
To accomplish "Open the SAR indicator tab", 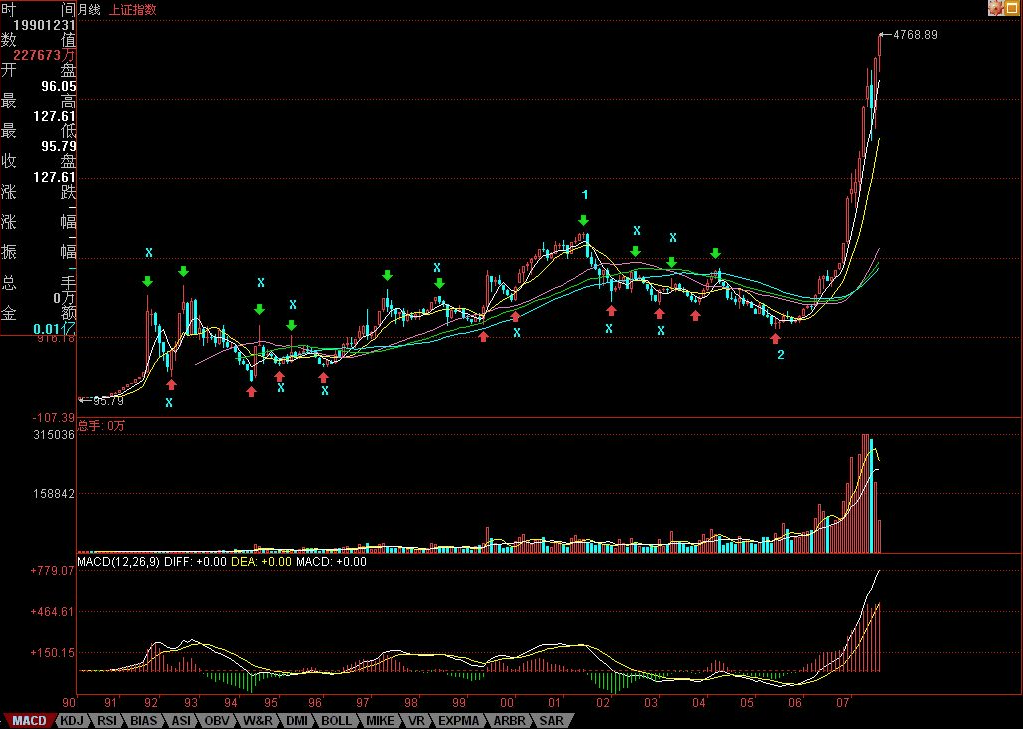I will pos(550,720).
